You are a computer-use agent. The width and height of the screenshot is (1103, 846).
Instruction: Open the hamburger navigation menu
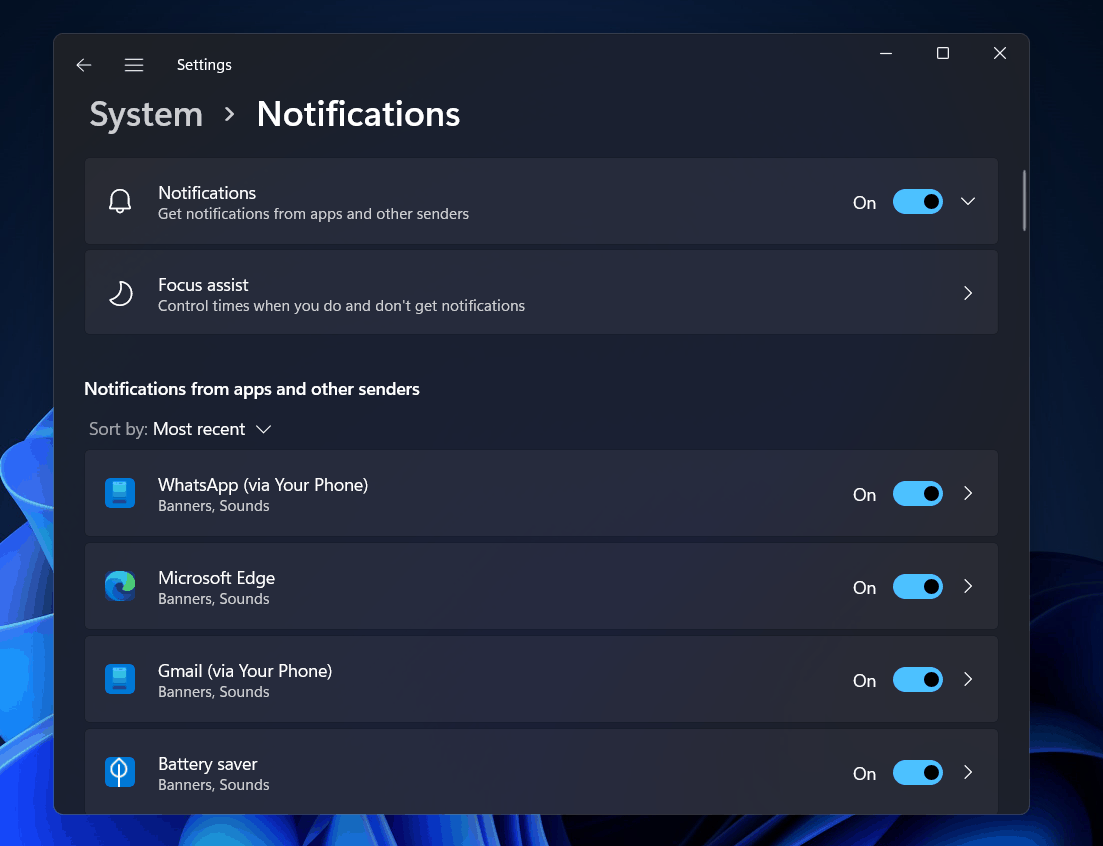click(134, 65)
